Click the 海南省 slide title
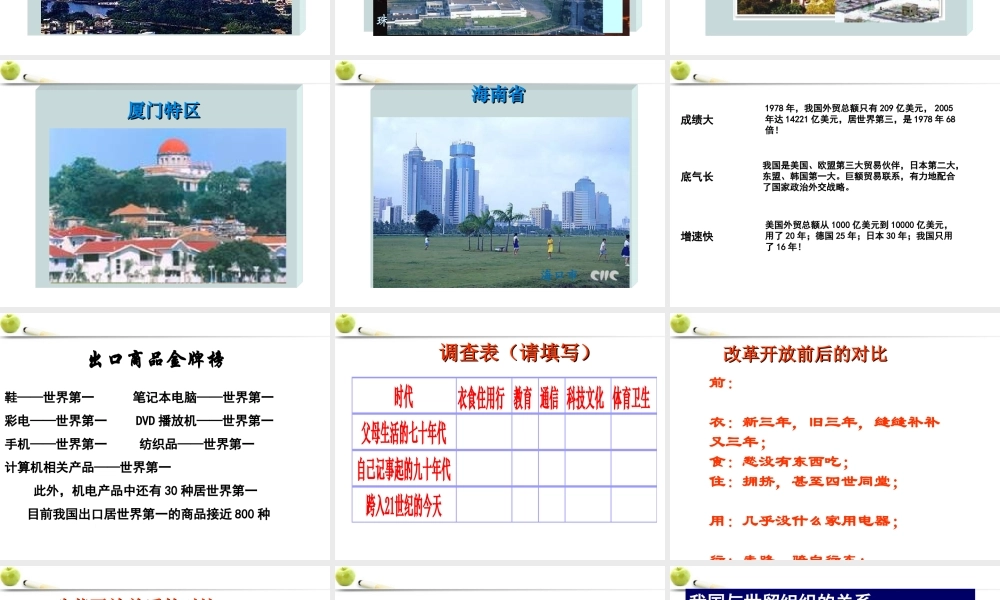 point(499,95)
